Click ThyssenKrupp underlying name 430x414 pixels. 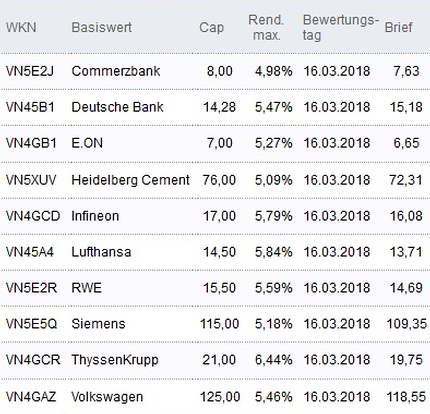pos(115,360)
